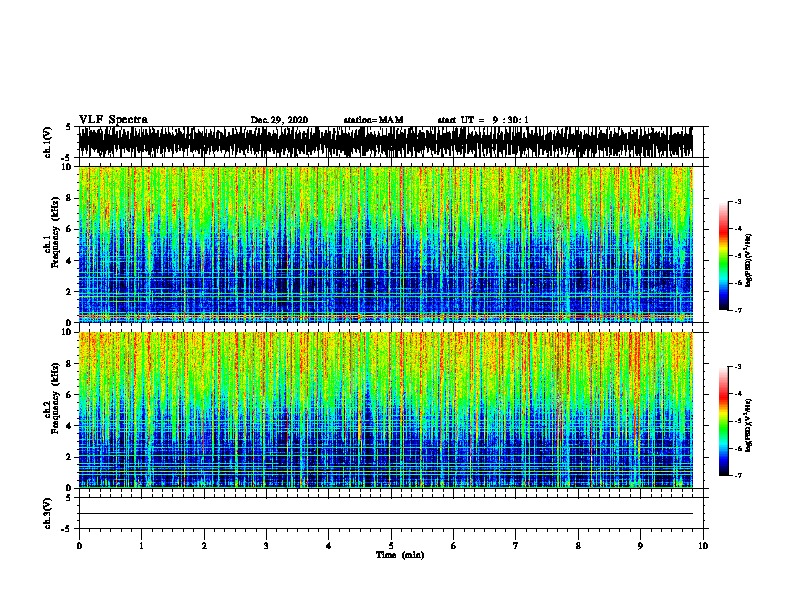Screen dimensions: 792x612
Task: Click the "6" kHz tick on ch.1 frequency axis
Action: tap(70, 229)
